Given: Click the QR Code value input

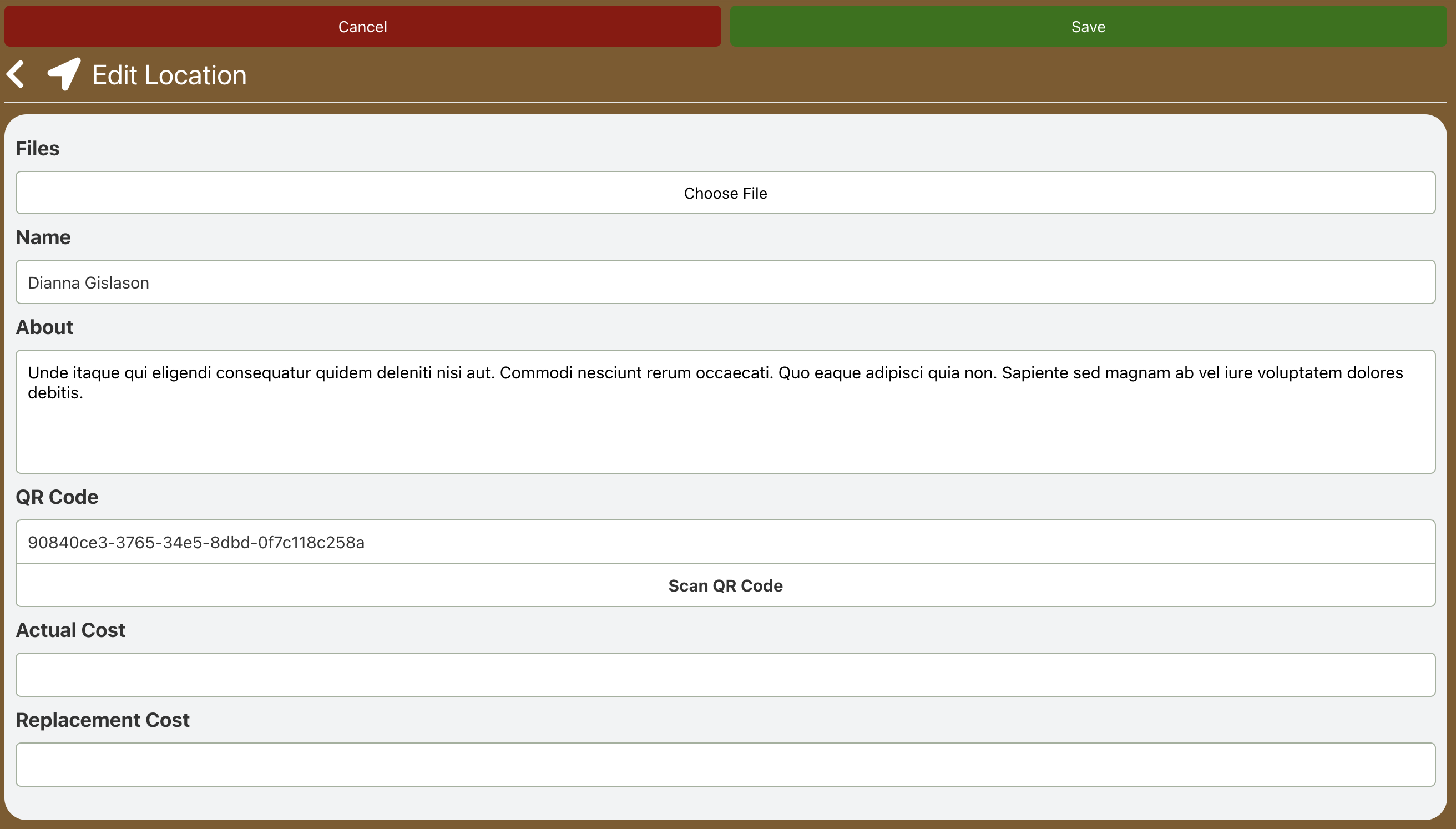Looking at the screenshot, I should [x=725, y=542].
